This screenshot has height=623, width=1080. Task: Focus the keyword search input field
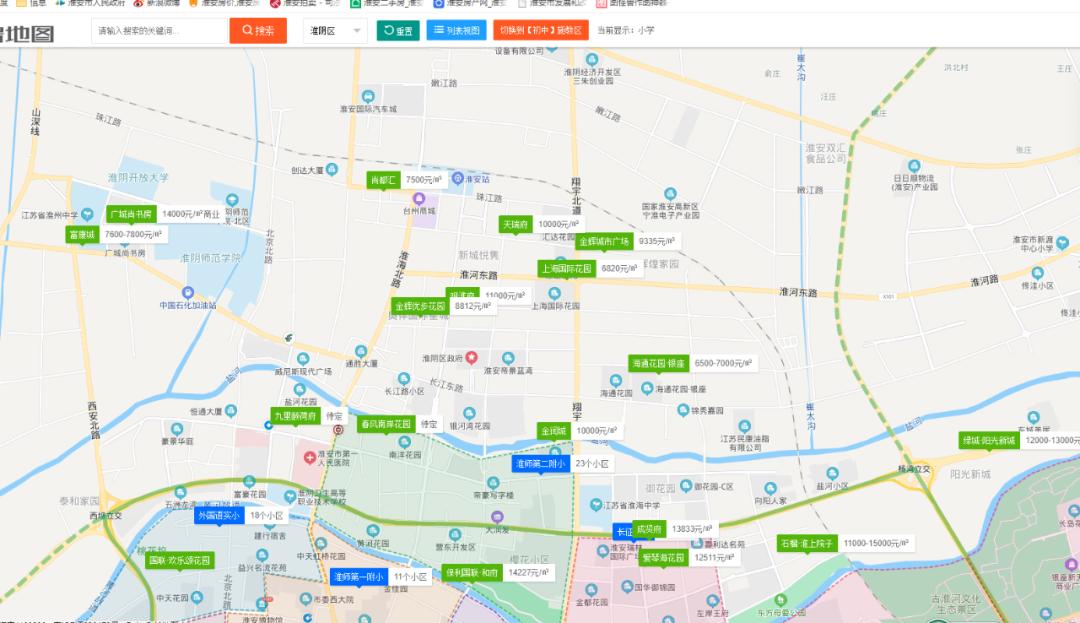click(159, 30)
